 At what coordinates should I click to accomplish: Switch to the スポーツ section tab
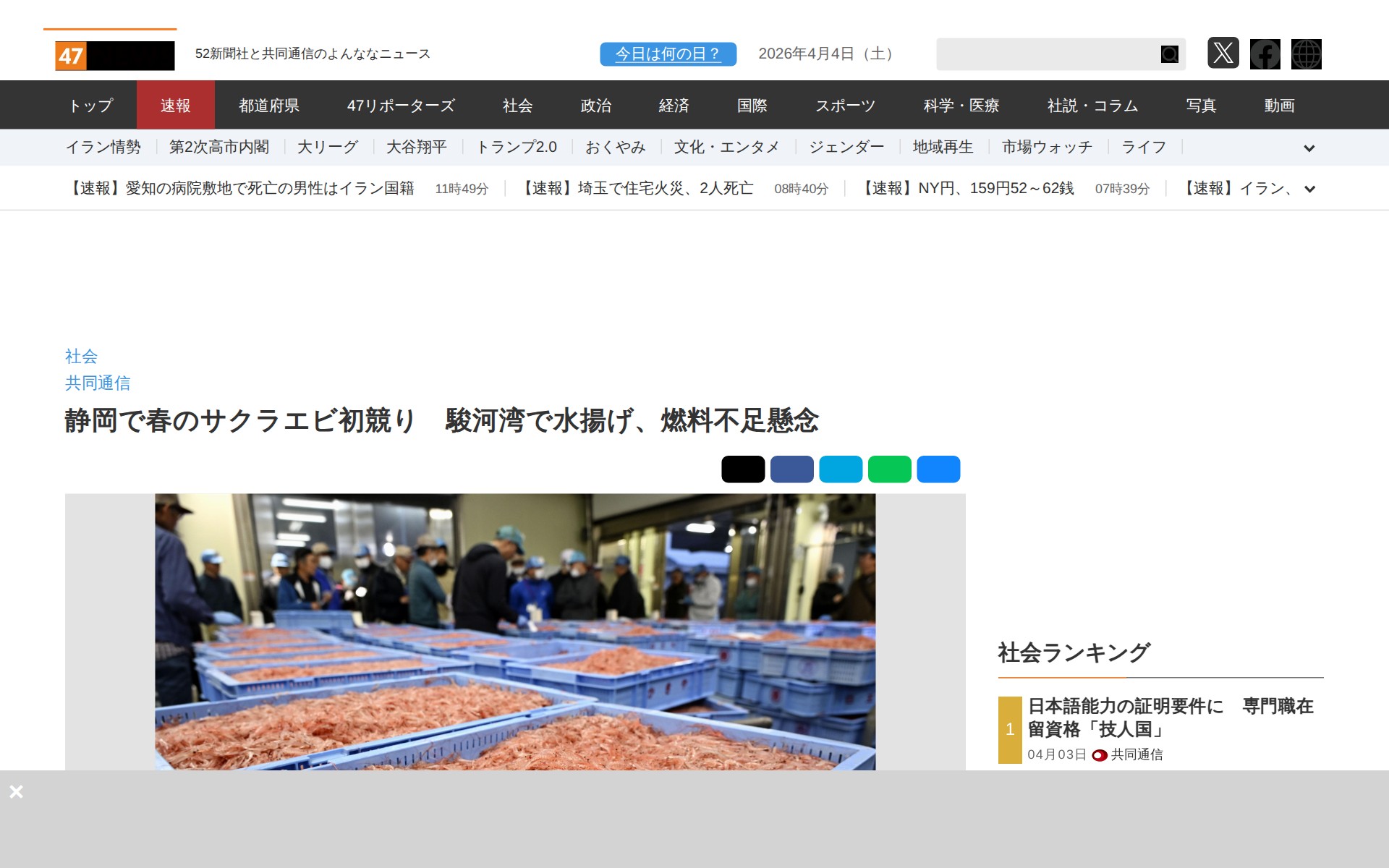point(846,105)
